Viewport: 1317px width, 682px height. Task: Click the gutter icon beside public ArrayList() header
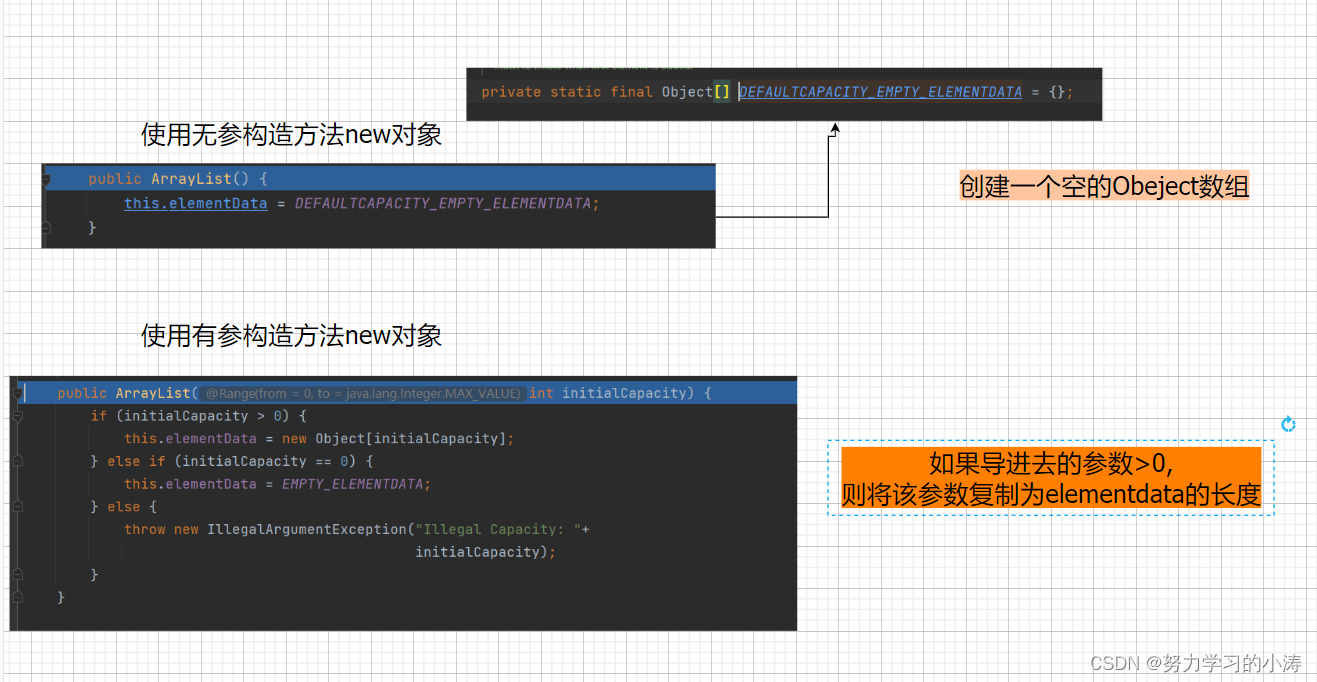pos(46,178)
